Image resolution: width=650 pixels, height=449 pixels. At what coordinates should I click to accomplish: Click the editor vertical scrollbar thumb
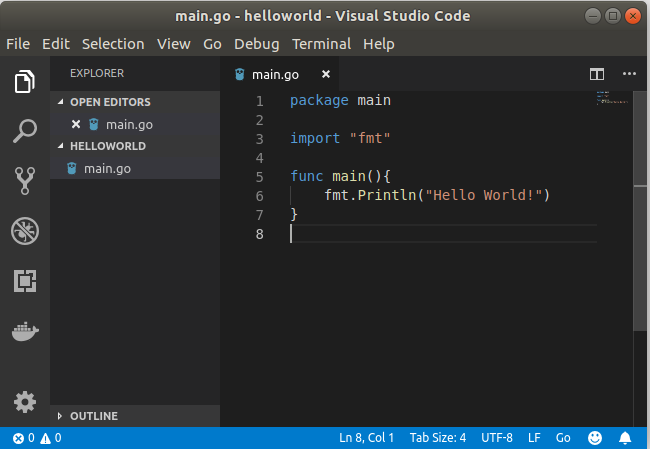(x=640, y=211)
